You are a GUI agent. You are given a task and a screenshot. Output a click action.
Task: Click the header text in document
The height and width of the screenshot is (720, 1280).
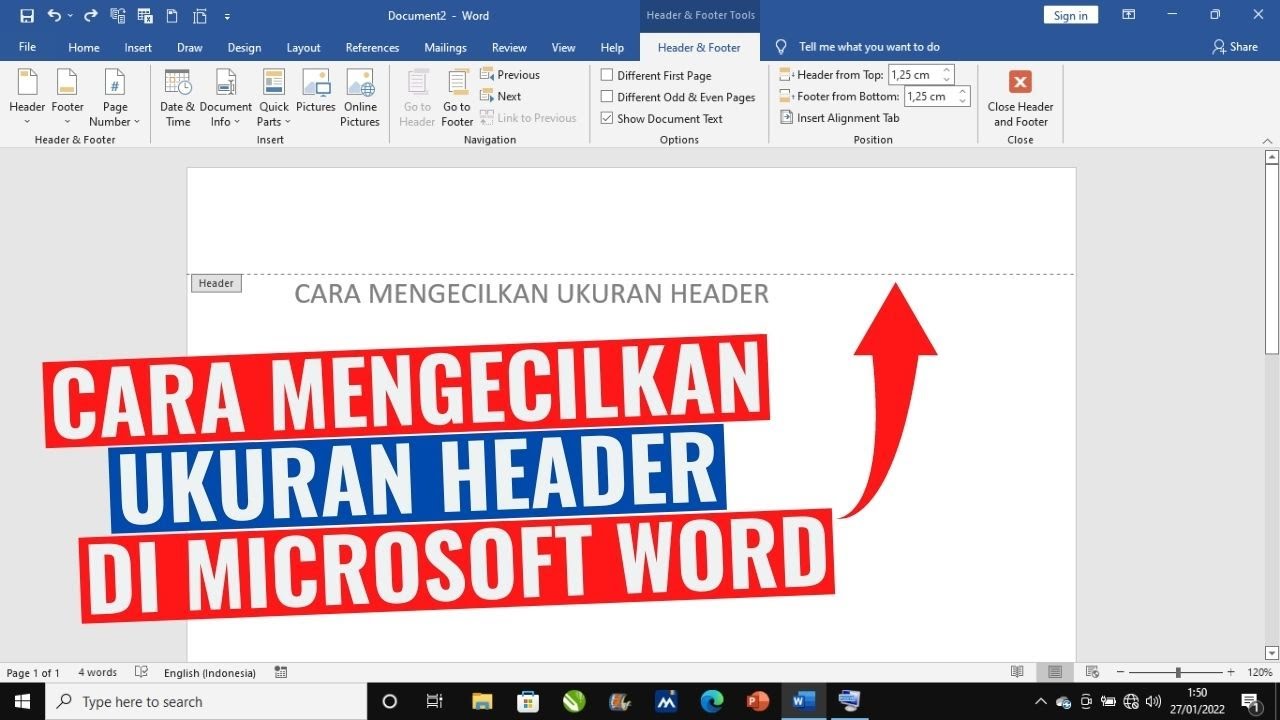click(x=531, y=294)
